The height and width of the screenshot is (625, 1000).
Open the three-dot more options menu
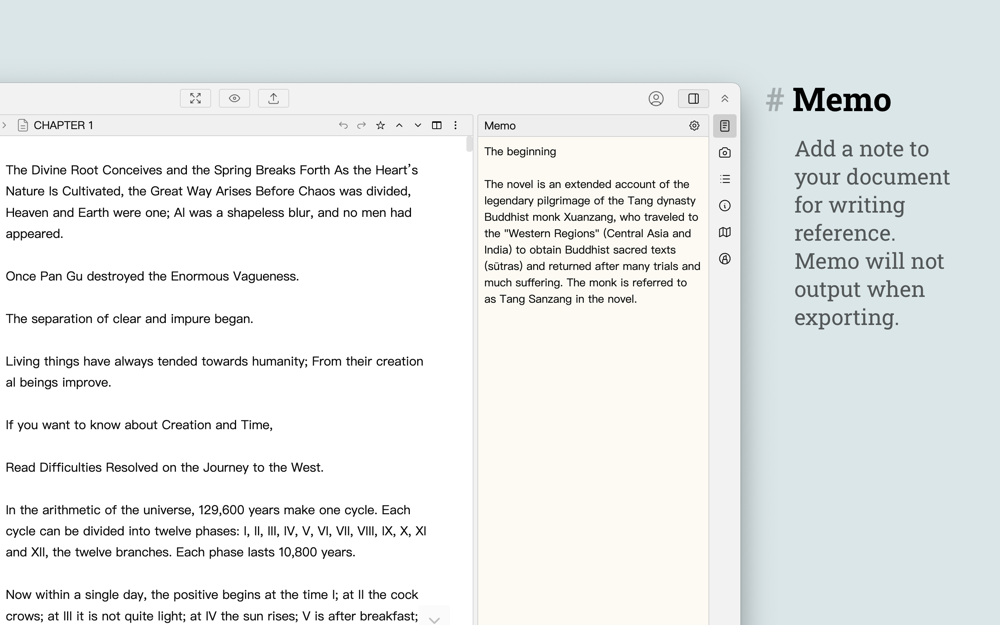(455, 125)
